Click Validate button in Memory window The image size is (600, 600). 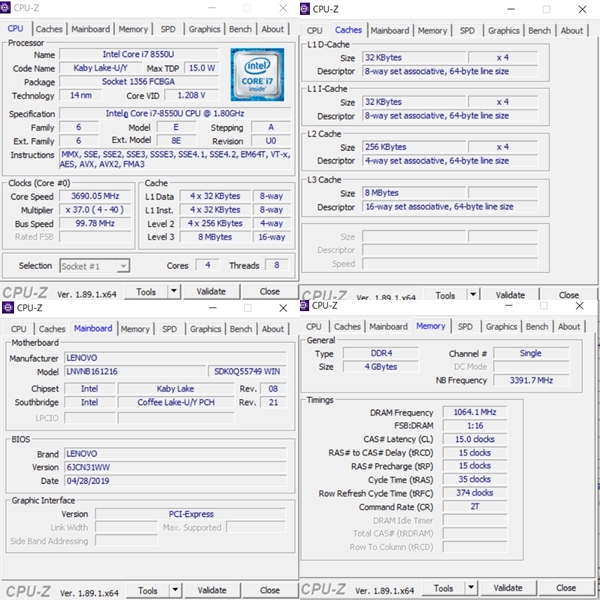point(508,587)
